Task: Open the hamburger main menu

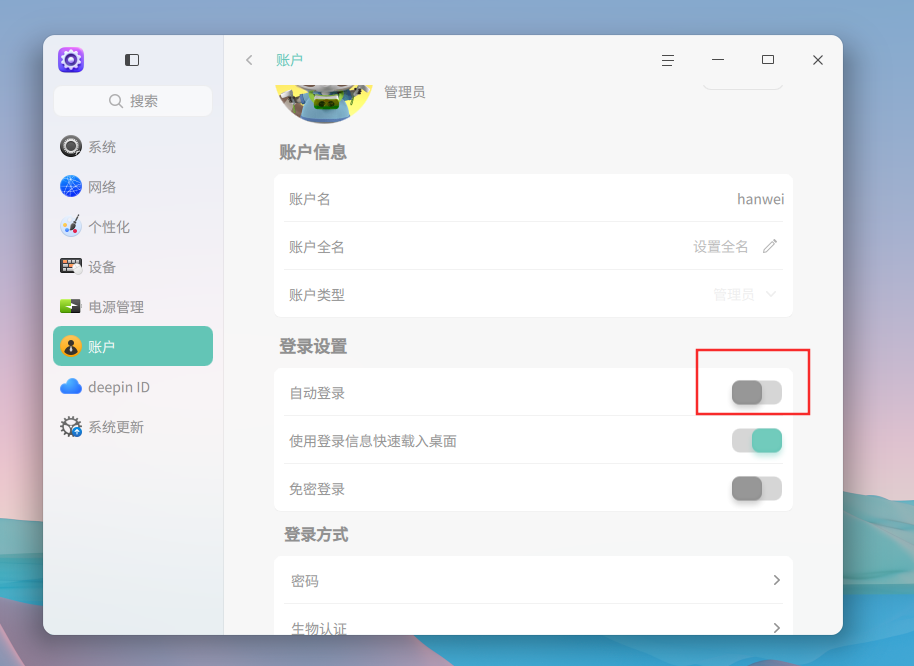Action: [x=668, y=60]
